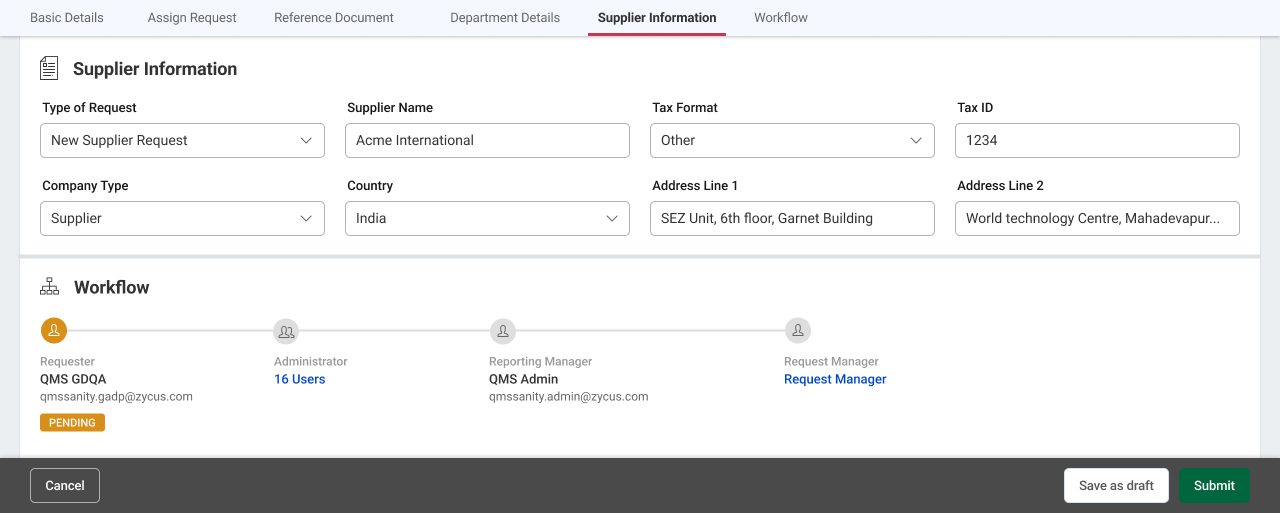The width and height of the screenshot is (1280, 513).
Task: Select the Administrator group step icon
Action: point(286,330)
